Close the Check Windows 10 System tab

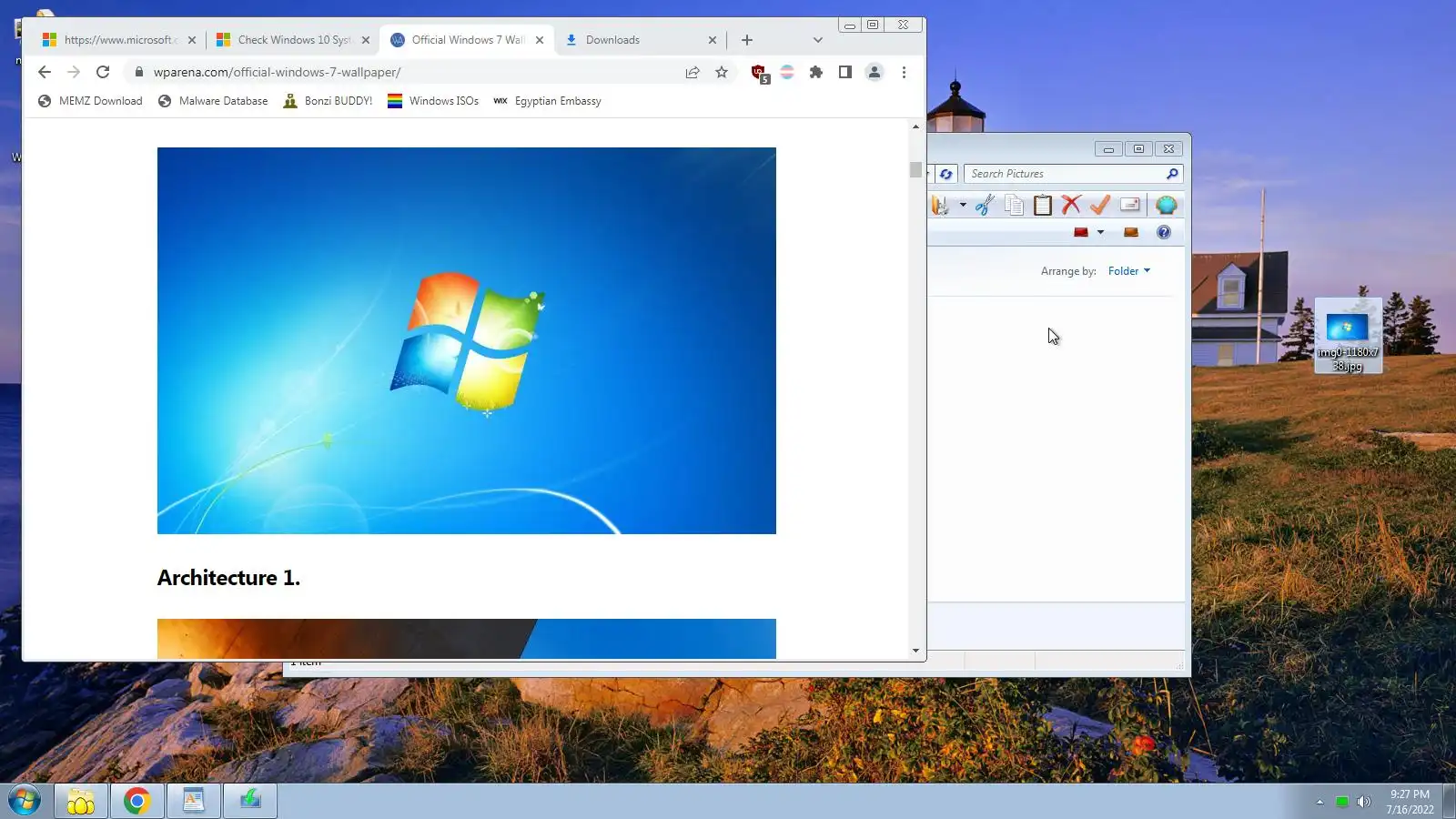366,40
